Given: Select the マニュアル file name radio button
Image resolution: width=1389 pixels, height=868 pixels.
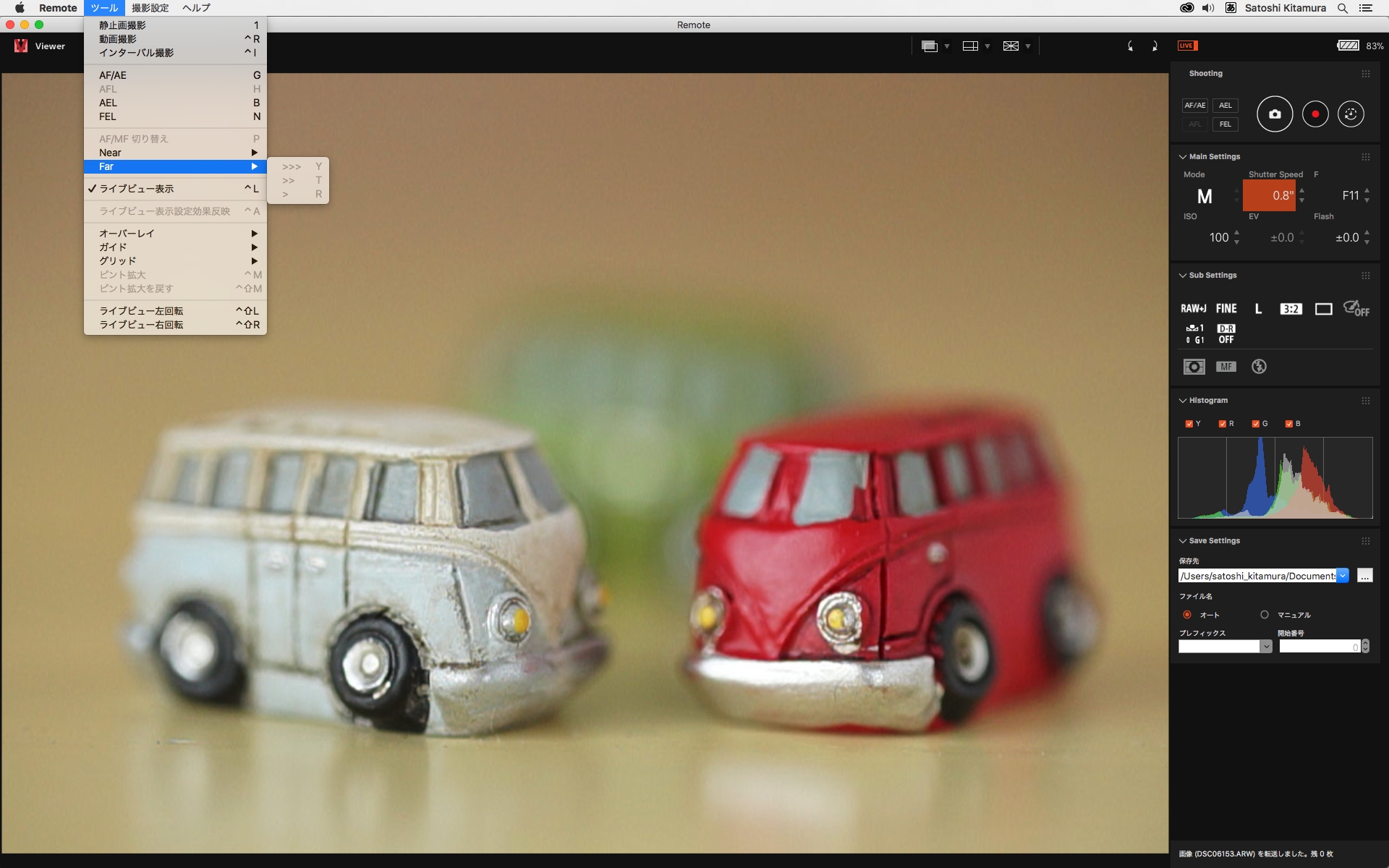Looking at the screenshot, I should pos(1265,615).
